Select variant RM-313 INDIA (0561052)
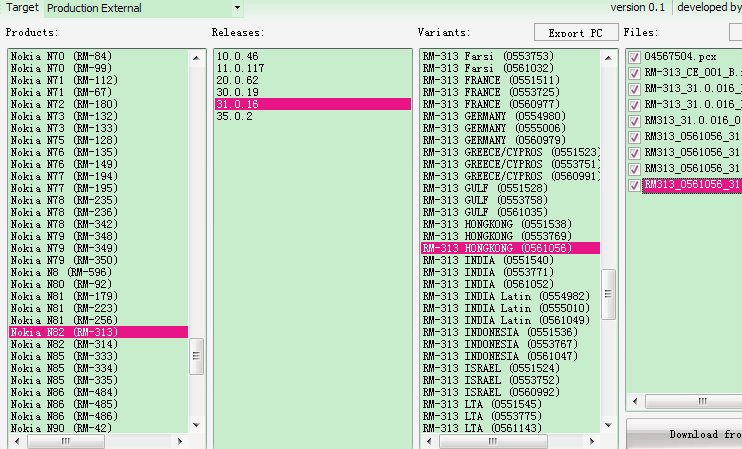This screenshot has height=449, width=742. pos(511,284)
